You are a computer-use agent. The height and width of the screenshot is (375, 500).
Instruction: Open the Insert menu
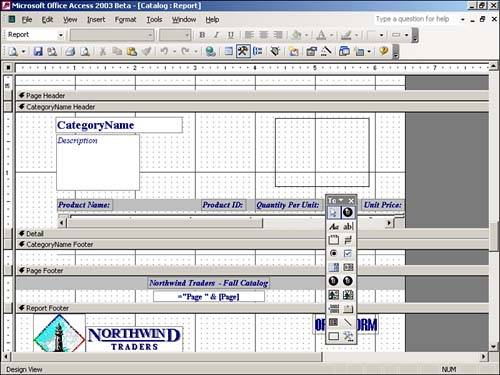pyautogui.click(x=96, y=19)
